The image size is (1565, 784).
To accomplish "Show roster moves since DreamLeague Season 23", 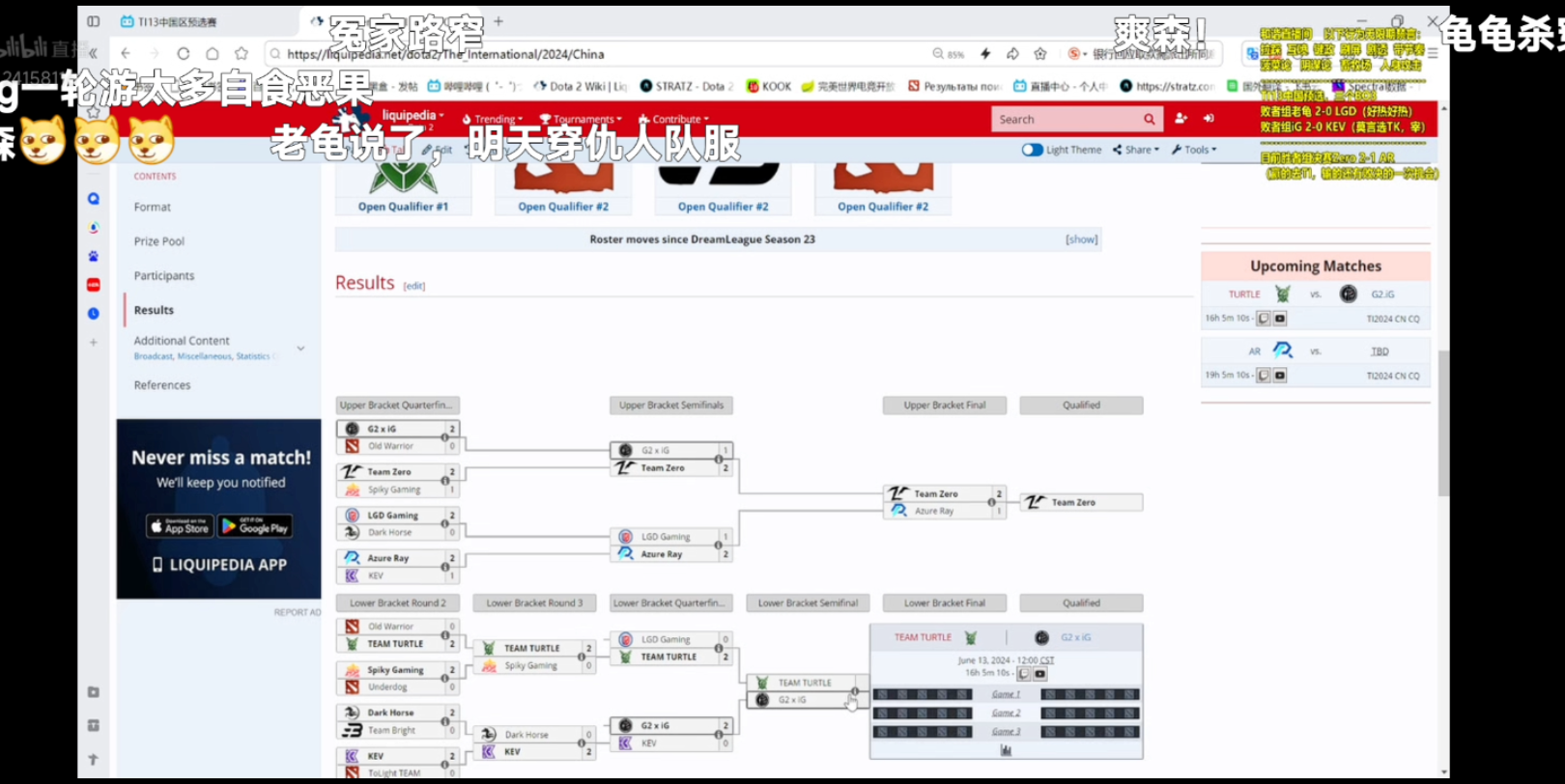I will pyautogui.click(x=1081, y=239).
